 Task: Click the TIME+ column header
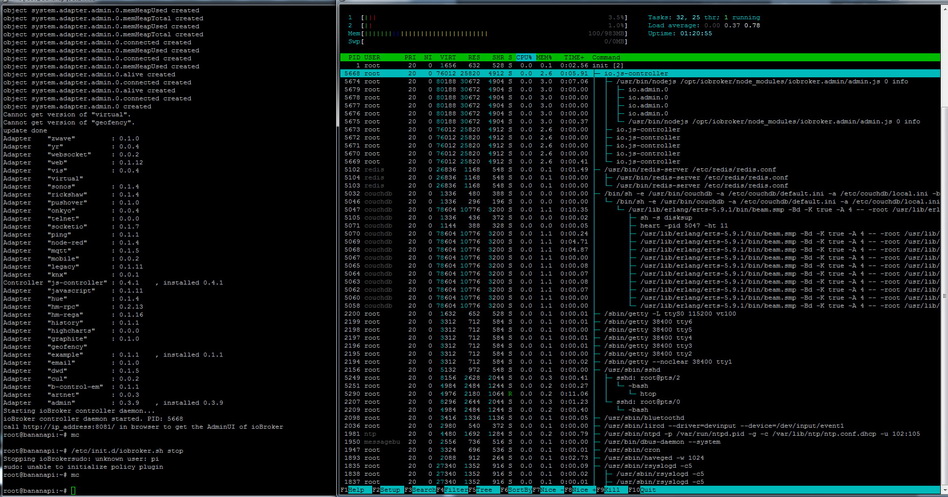point(573,57)
